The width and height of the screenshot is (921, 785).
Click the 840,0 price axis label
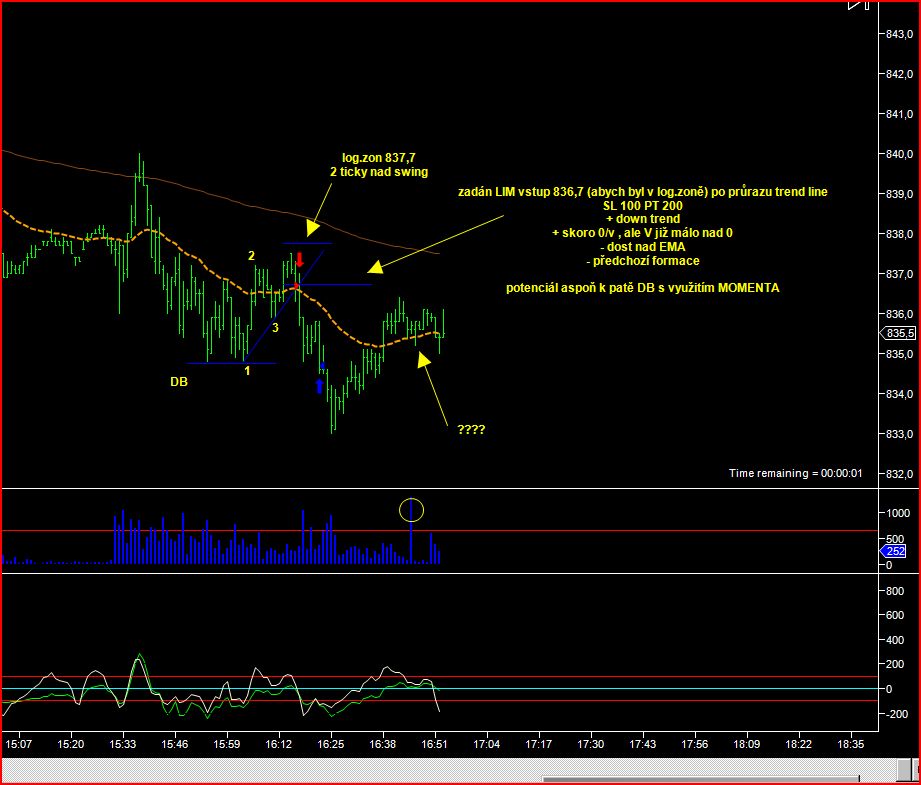899,154
